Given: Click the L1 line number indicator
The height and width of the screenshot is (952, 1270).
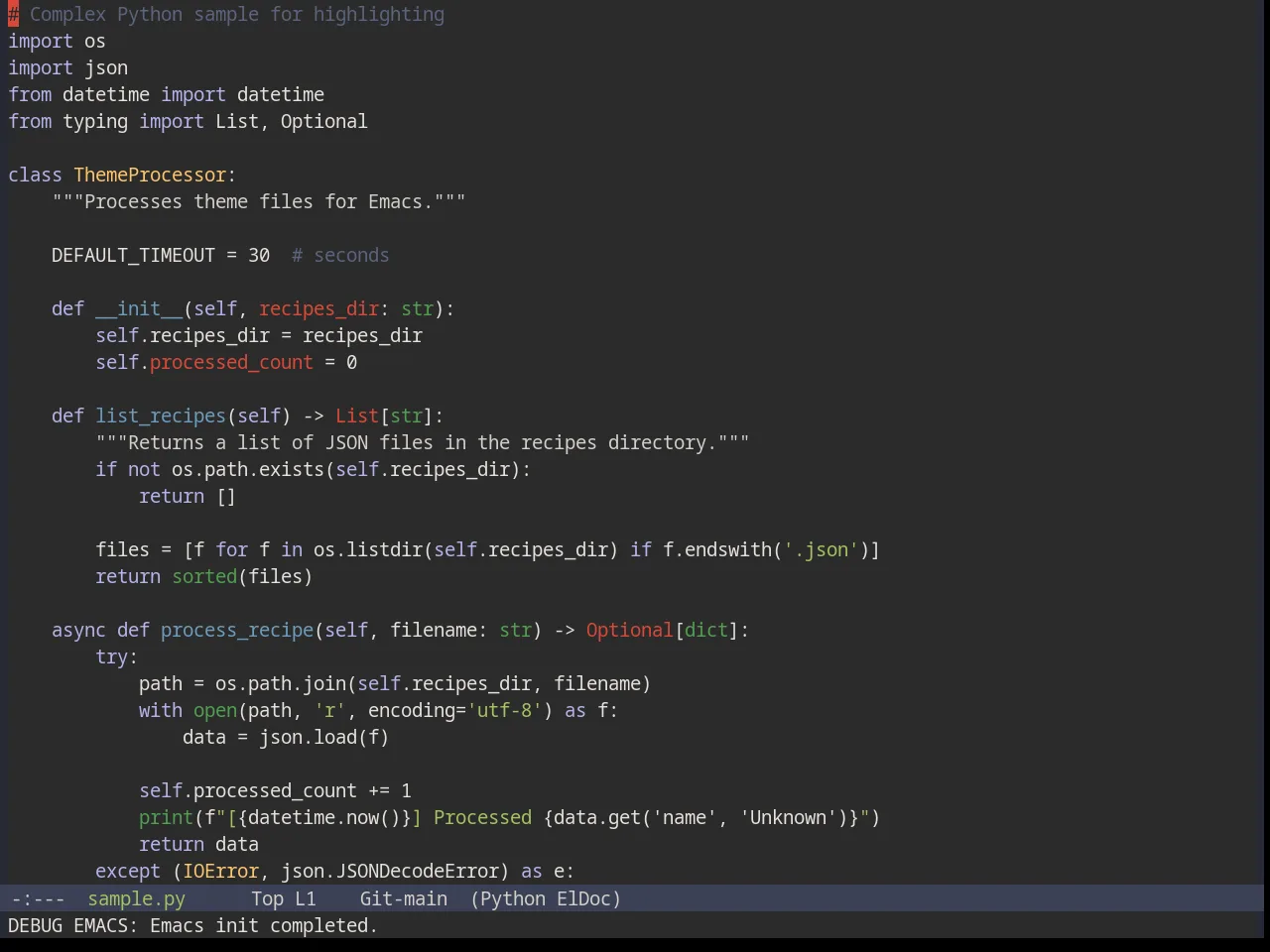Looking at the screenshot, I should tap(306, 898).
